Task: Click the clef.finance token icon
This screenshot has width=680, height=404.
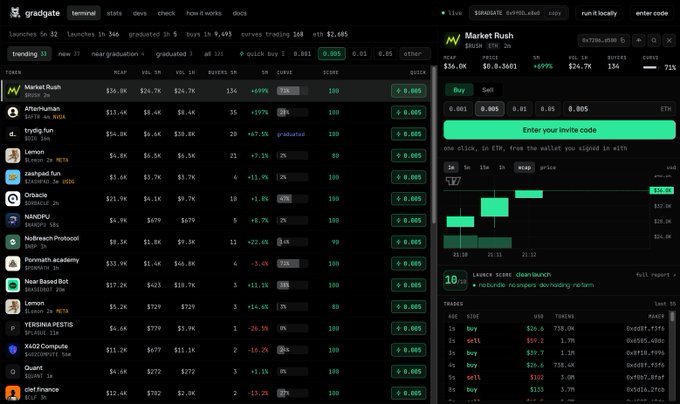Action: pyautogui.click(x=13, y=393)
